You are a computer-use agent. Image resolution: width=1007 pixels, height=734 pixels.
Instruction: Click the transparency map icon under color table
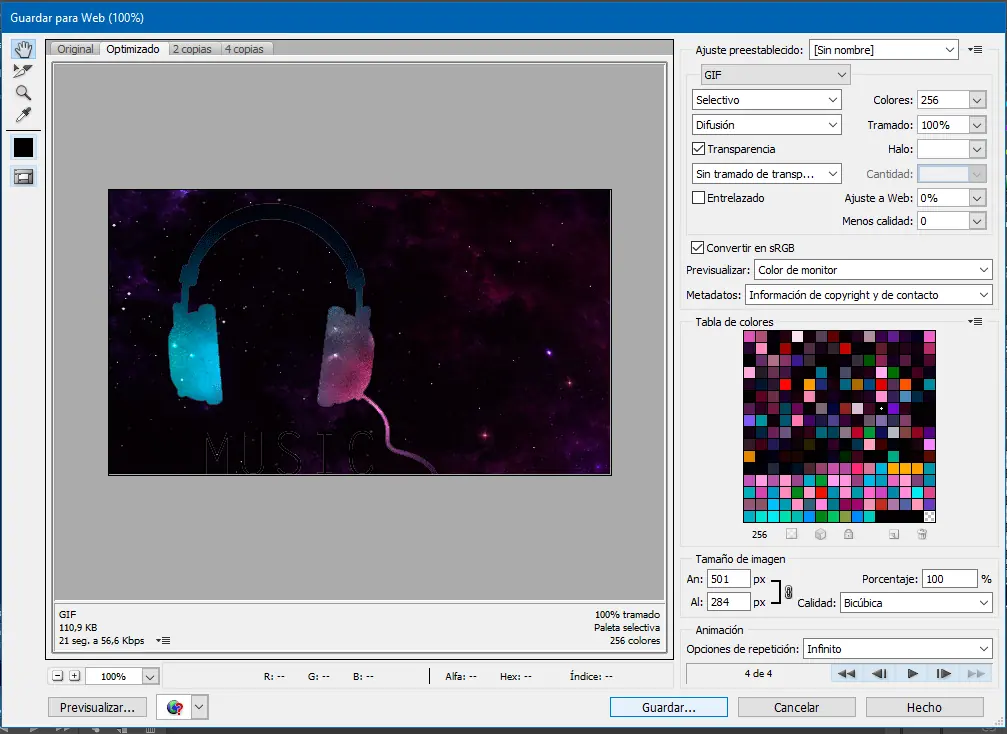click(x=791, y=534)
